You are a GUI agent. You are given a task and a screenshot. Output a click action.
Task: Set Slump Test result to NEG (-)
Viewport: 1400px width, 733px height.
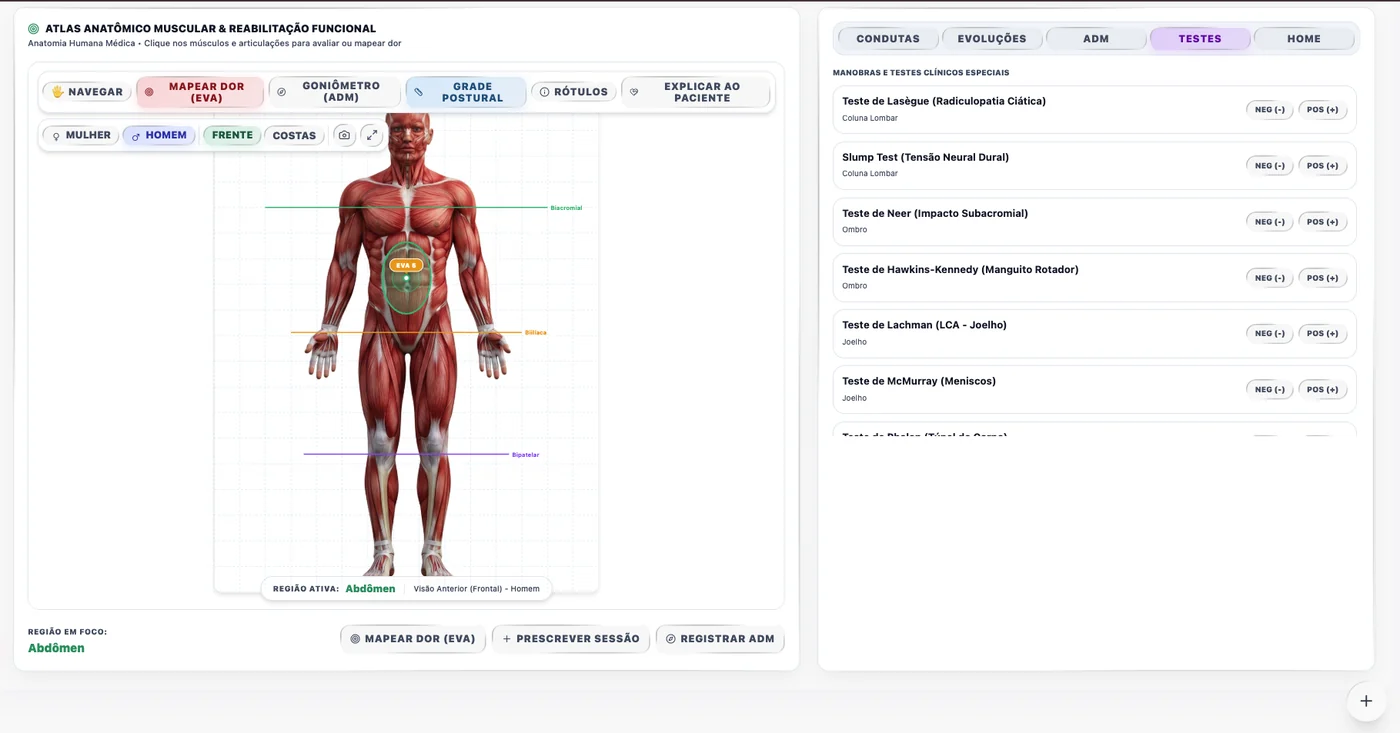pos(1270,166)
